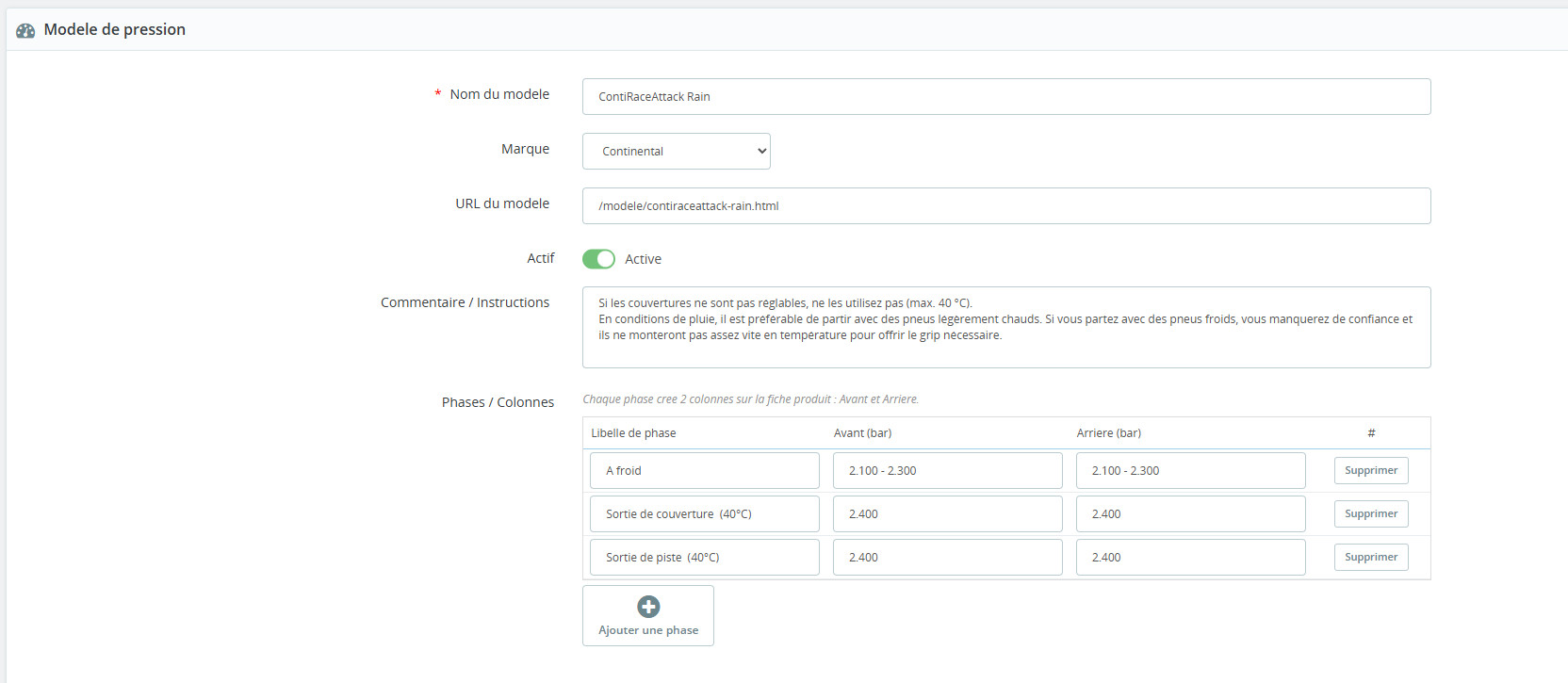This screenshot has width=1568, height=683.
Task: Delete the A froid phase row
Action: click(1370, 471)
